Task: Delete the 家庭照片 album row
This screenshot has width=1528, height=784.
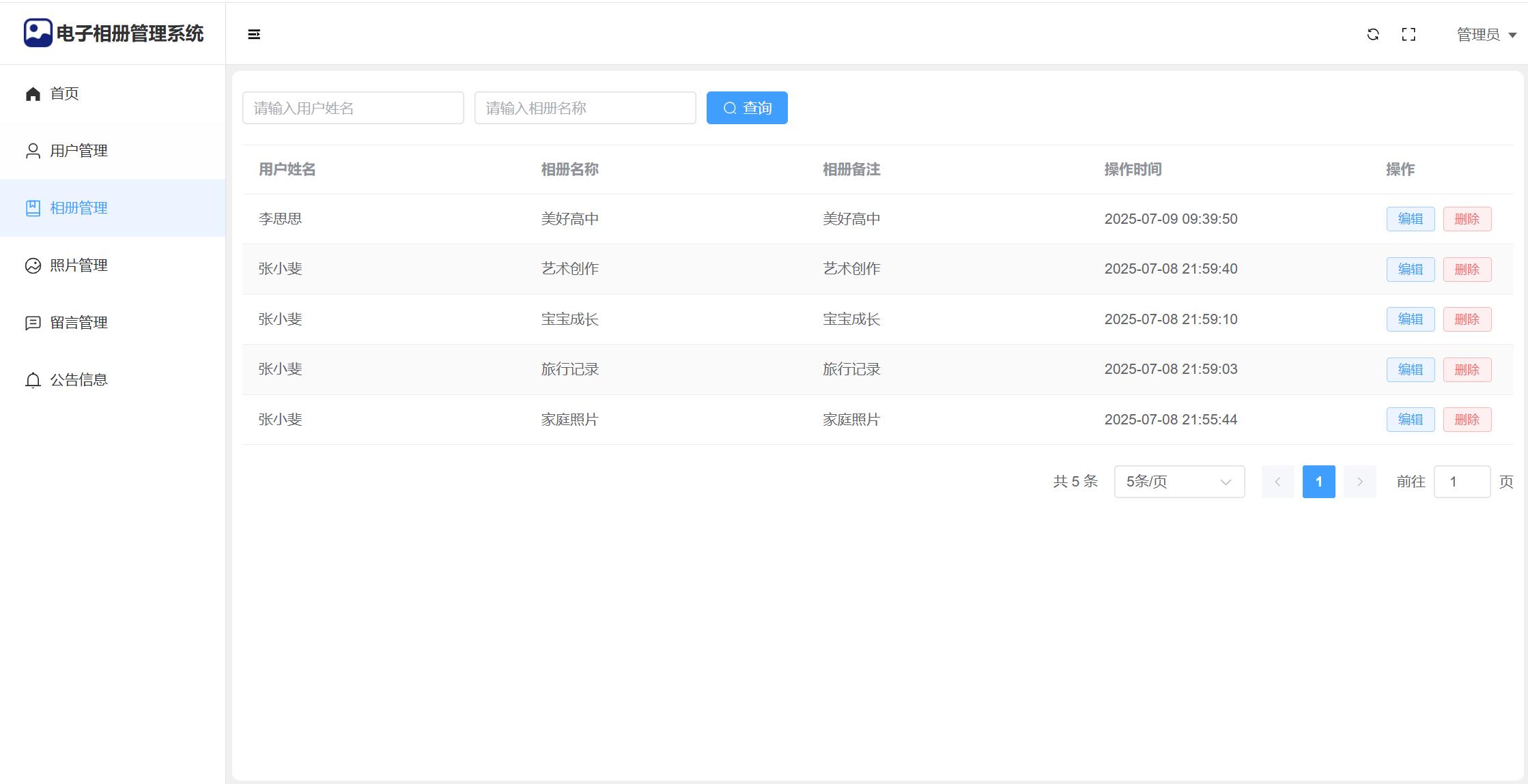Action: [x=1467, y=420]
